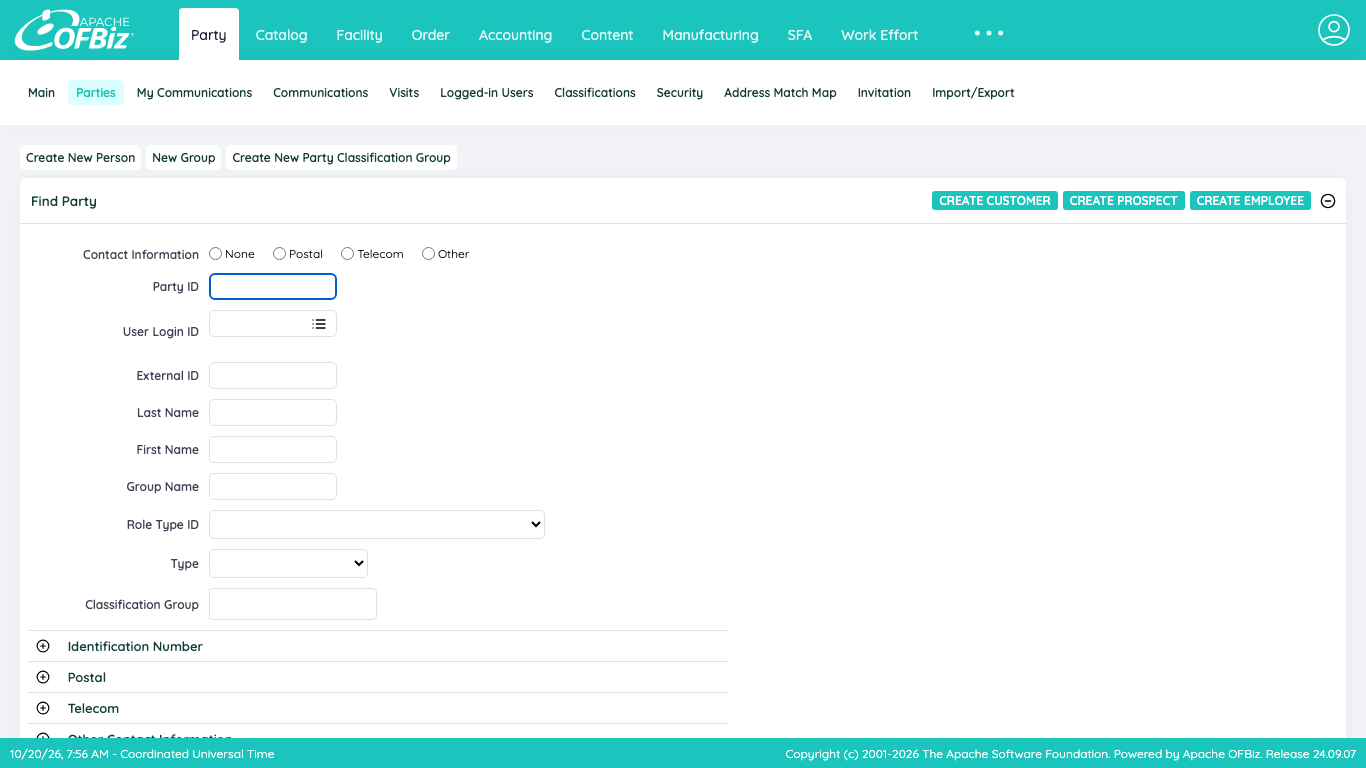Screen dimensions: 1366x768
Task: Open the Work Effort tab
Action: [x=880, y=35]
